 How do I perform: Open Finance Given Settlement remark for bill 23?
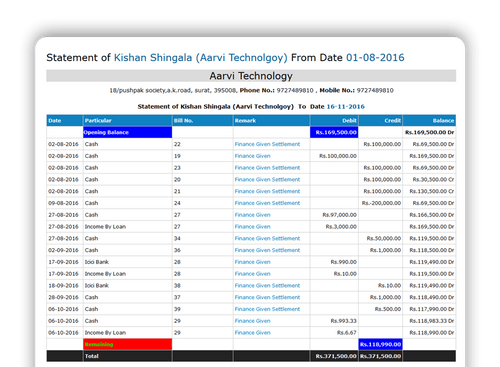click(267, 168)
